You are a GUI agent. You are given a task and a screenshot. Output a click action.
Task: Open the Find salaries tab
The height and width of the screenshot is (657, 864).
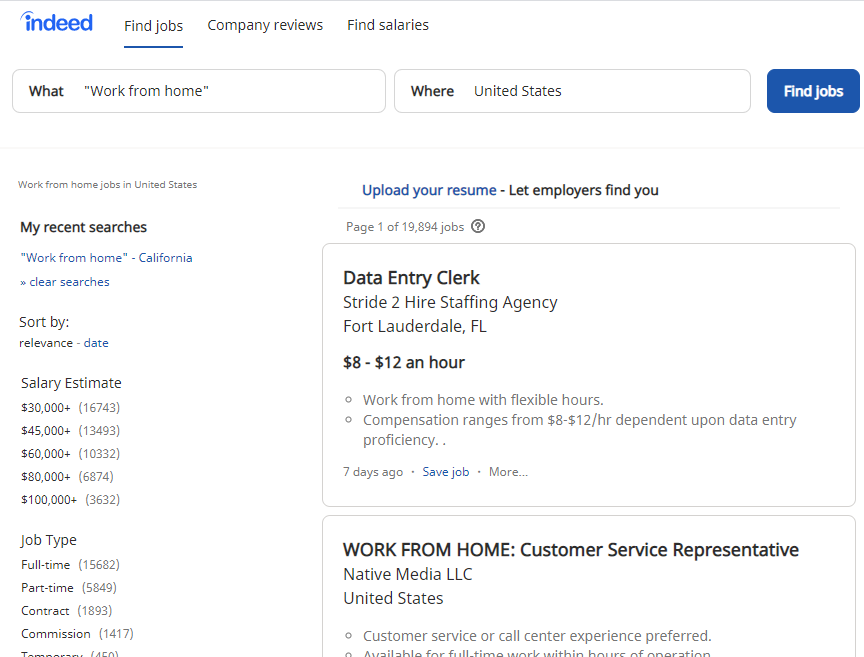(388, 25)
